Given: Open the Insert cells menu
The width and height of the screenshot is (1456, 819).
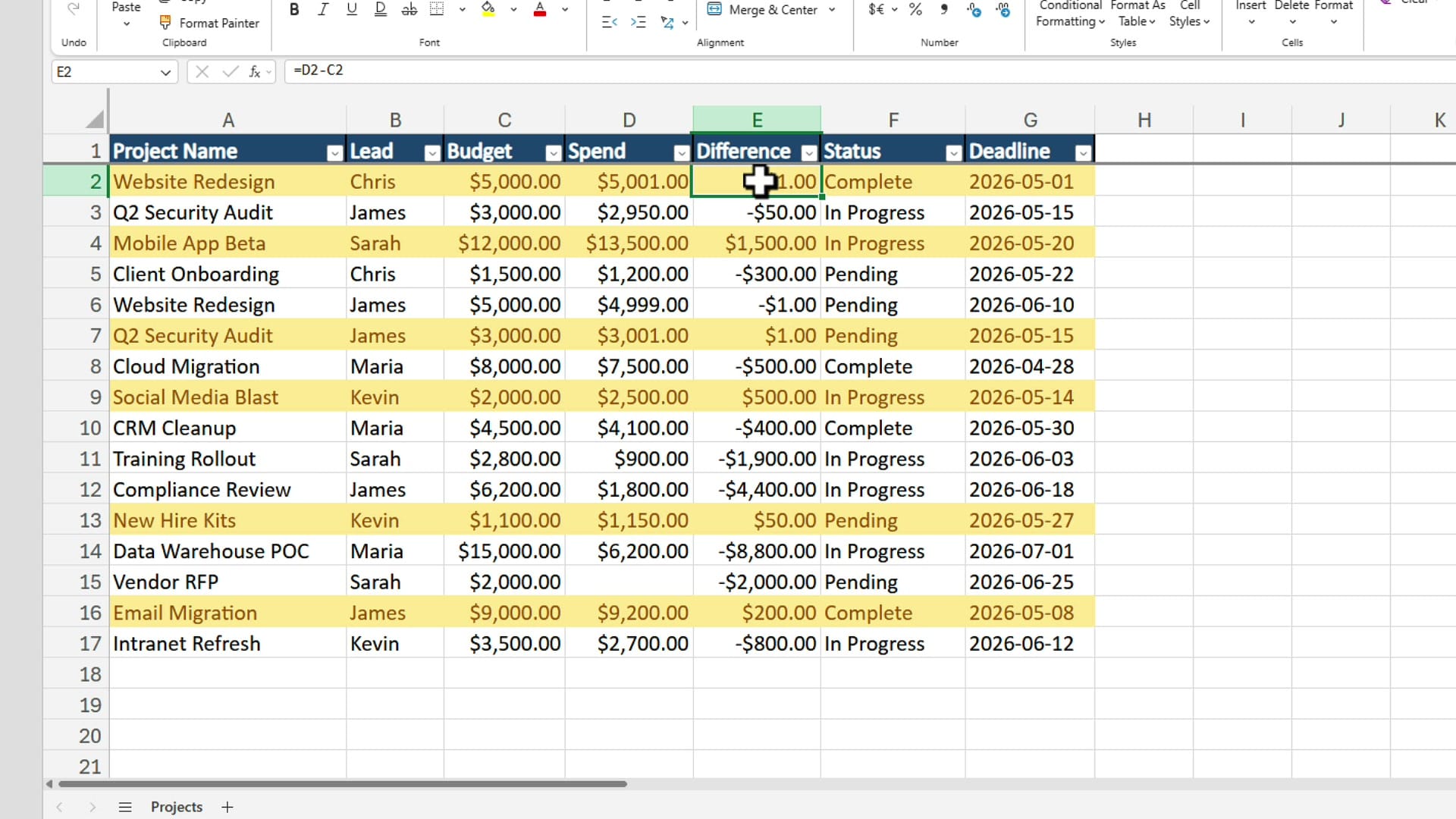Looking at the screenshot, I should [x=1250, y=14].
